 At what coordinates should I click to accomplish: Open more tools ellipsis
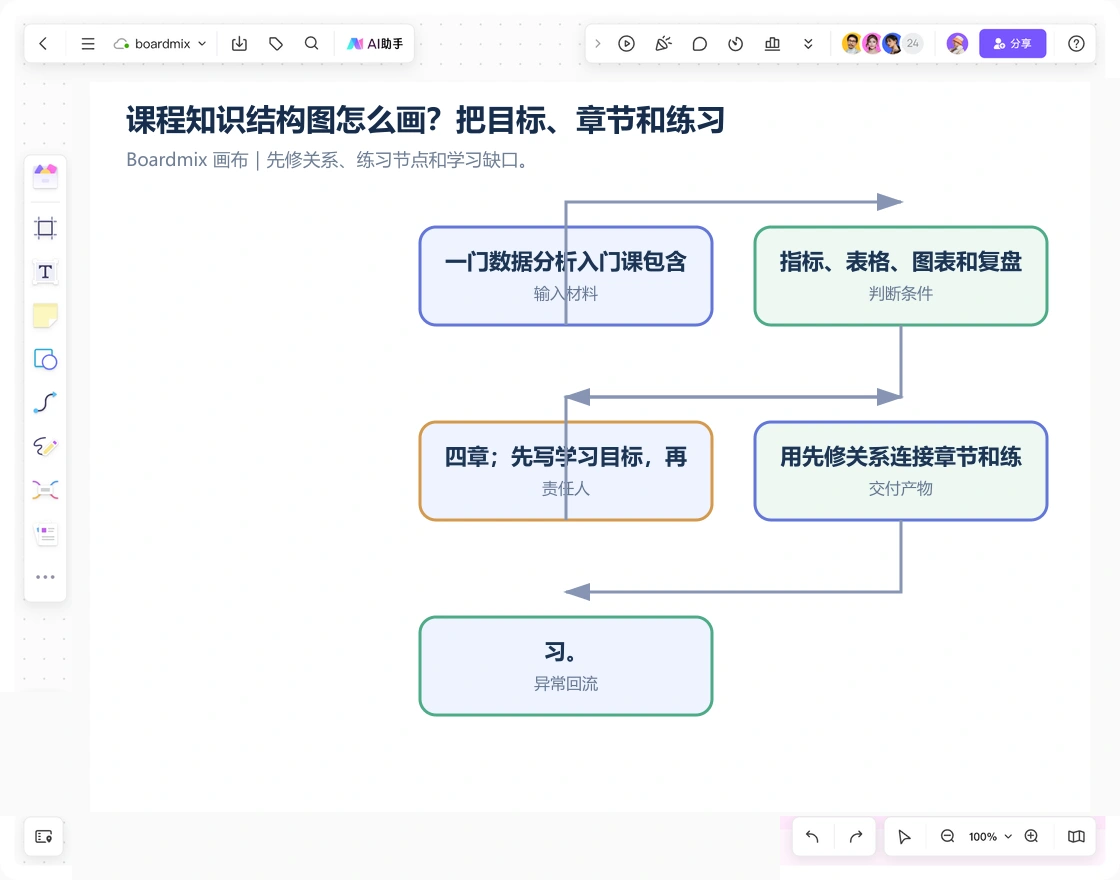coord(45,576)
